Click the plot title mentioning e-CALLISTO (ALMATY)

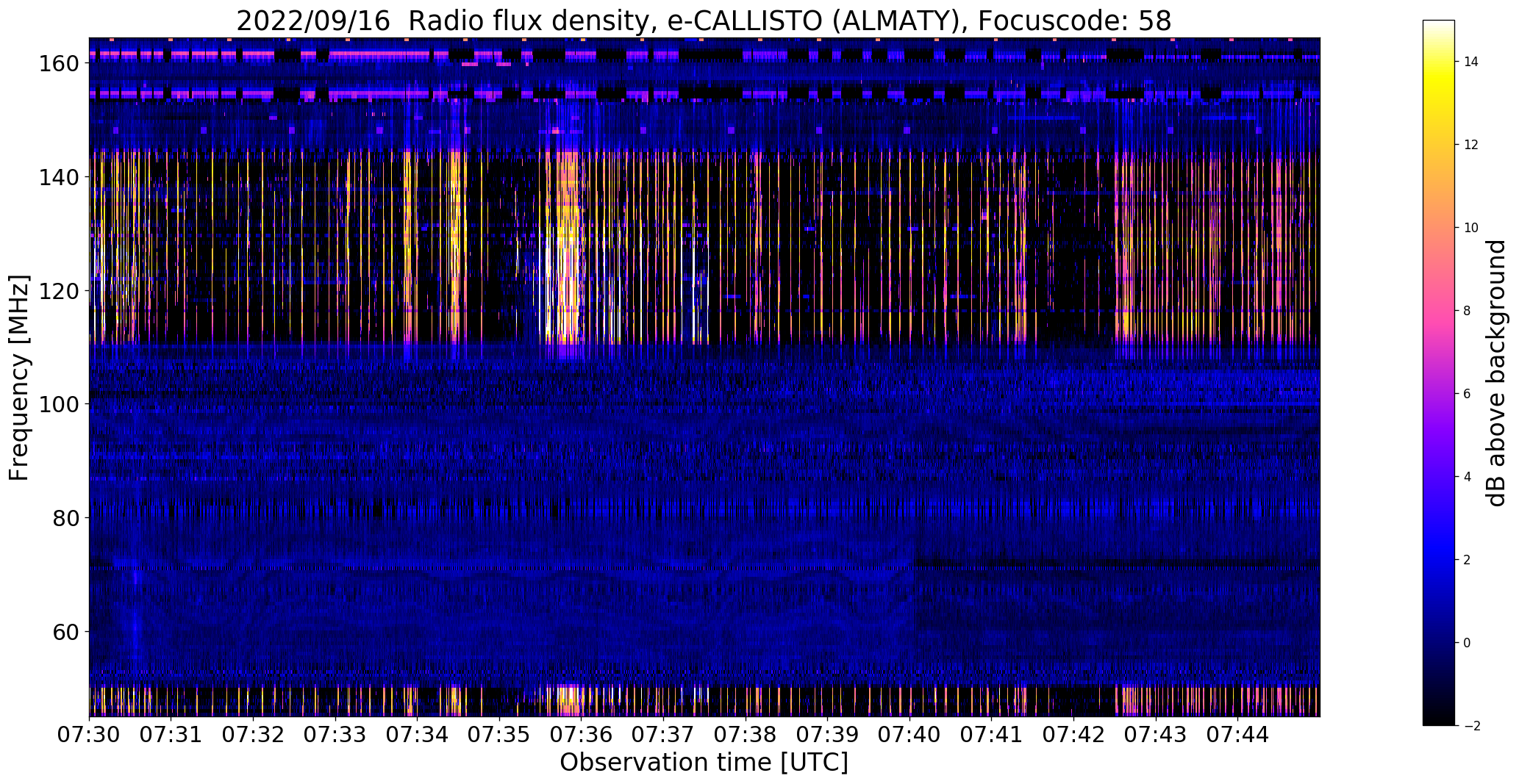(x=704, y=21)
